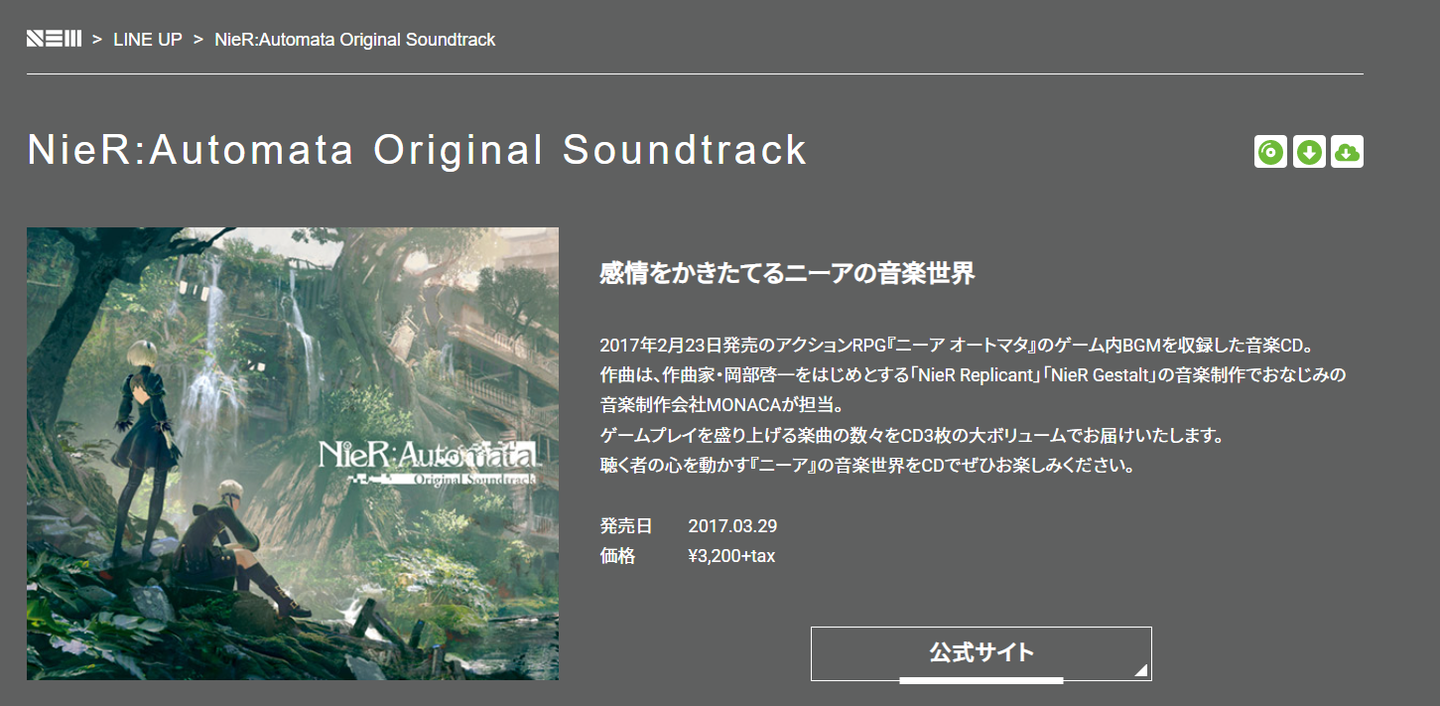The width and height of the screenshot is (1440, 706).
Task: Click the price ¥3,200+tax text
Action: click(732, 556)
